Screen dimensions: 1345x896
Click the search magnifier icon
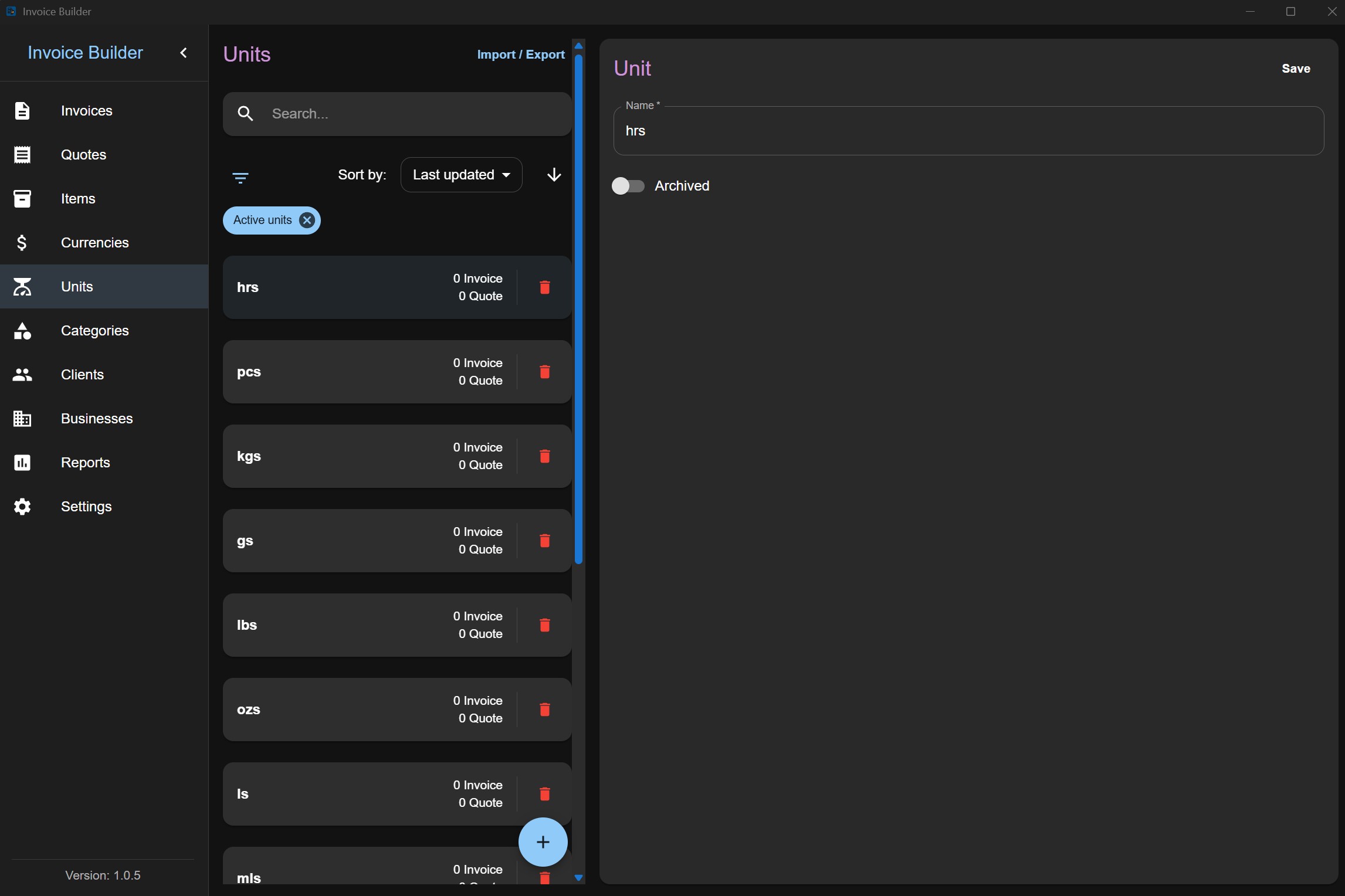tap(246, 114)
